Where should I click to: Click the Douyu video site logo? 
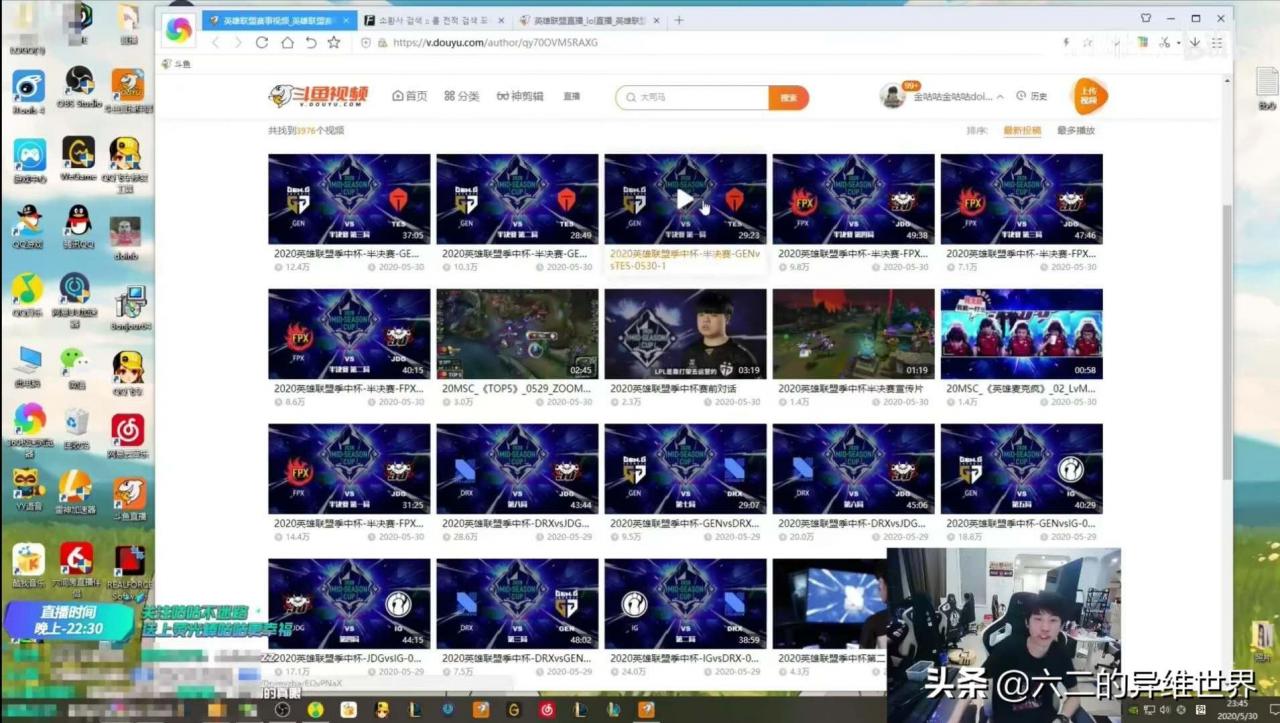(x=319, y=96)
